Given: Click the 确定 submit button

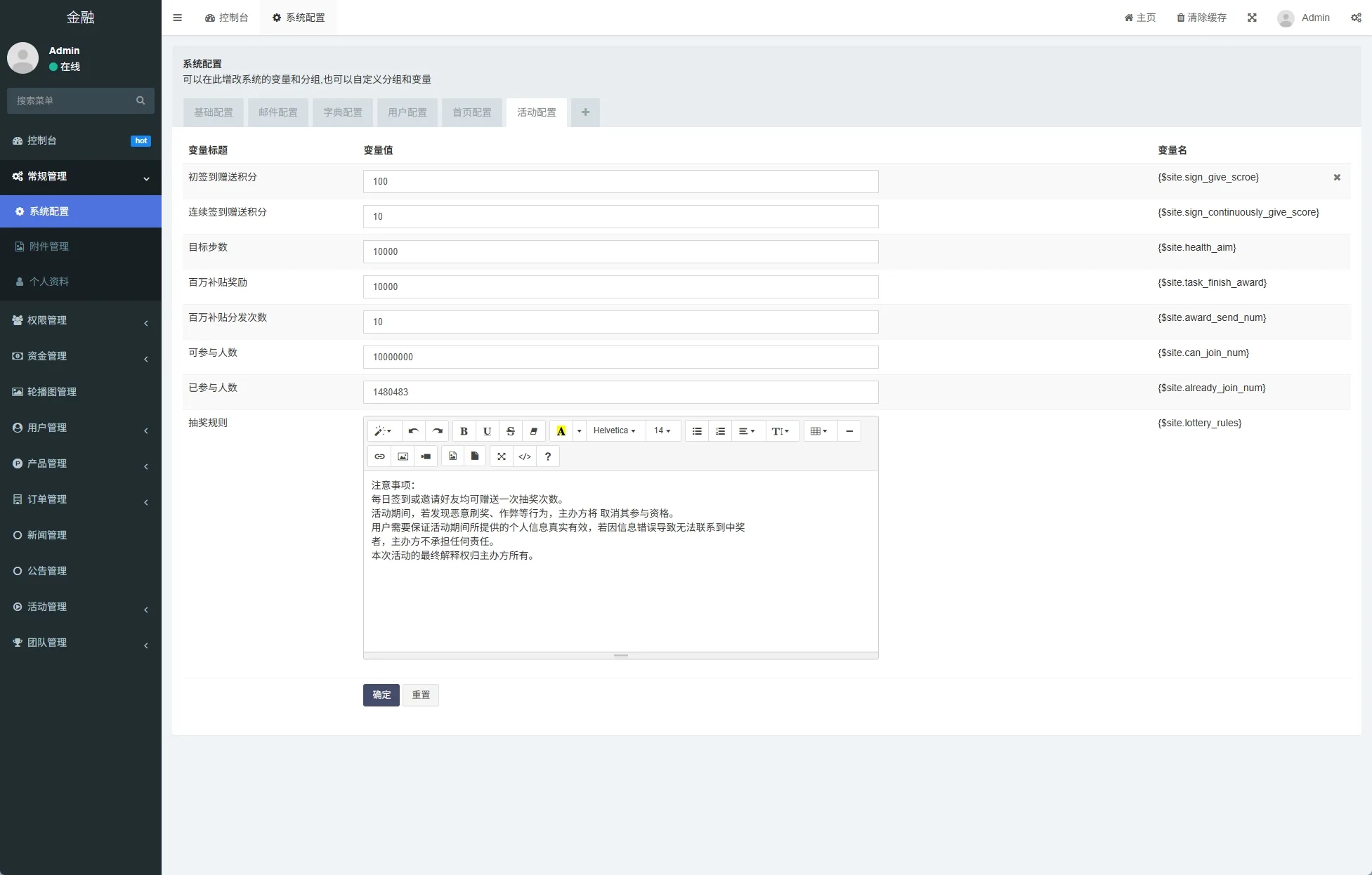Looking at the screenshot, I should [381, 695].
